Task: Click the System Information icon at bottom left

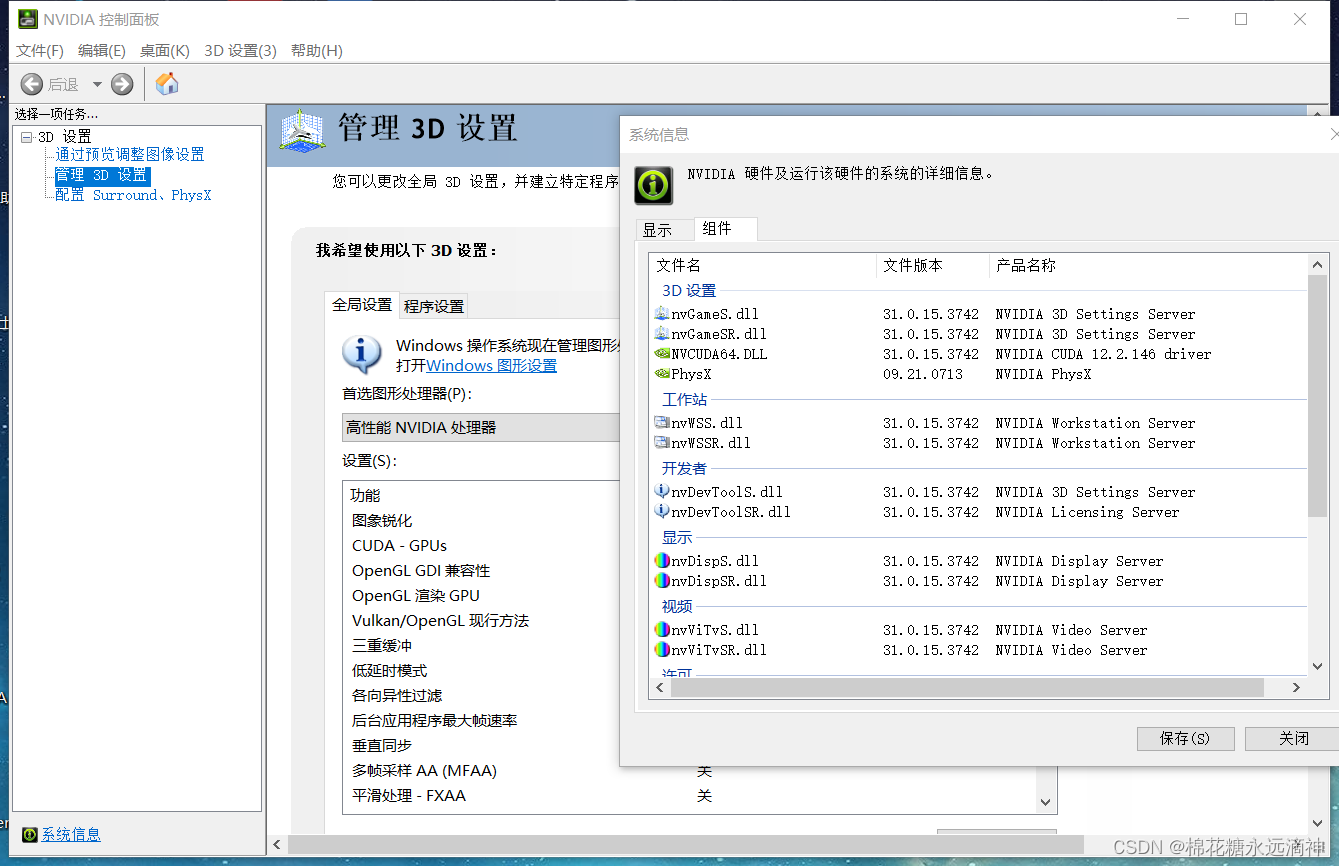Action: 30,834
